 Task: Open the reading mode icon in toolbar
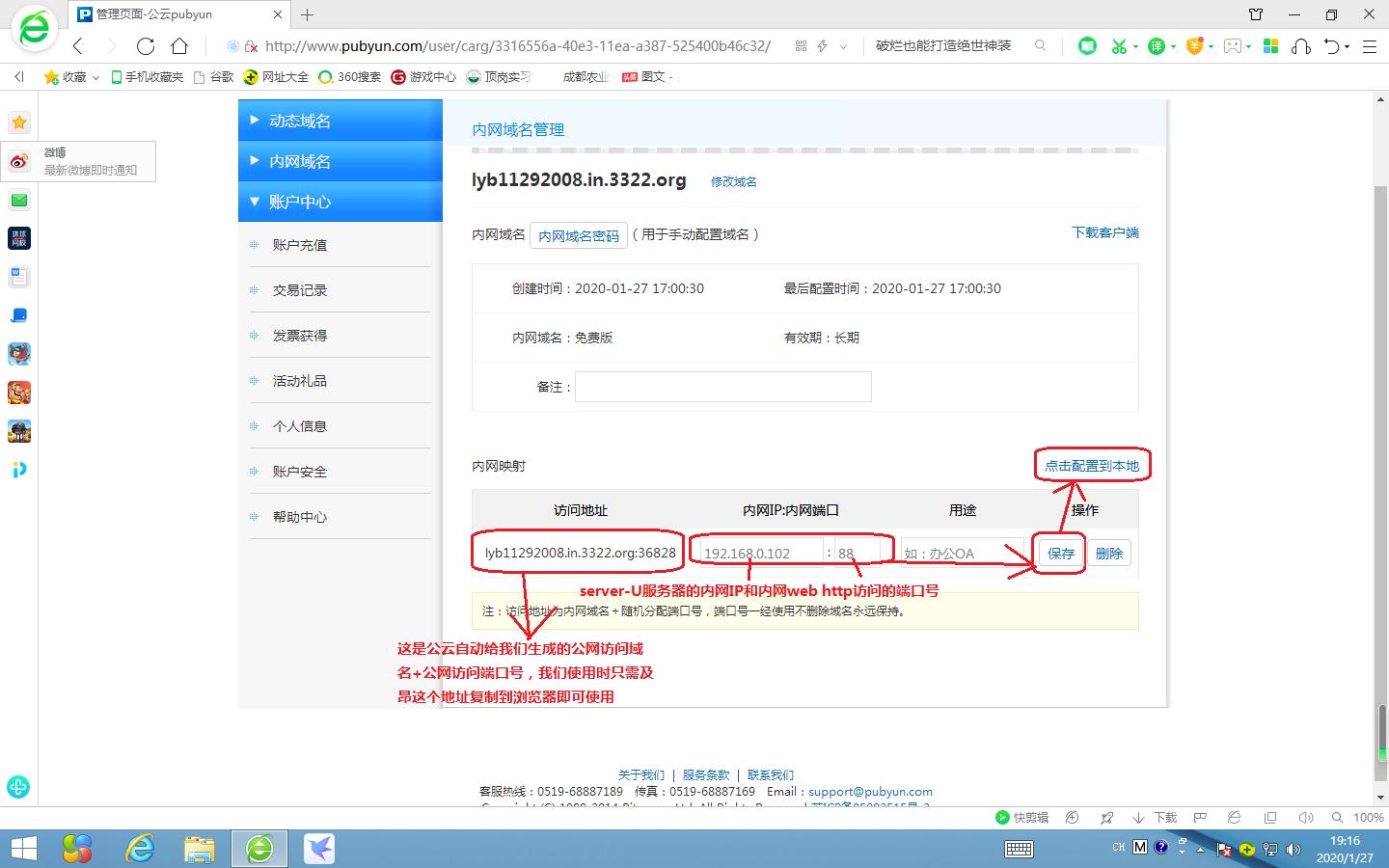(x=1088, y=45)
